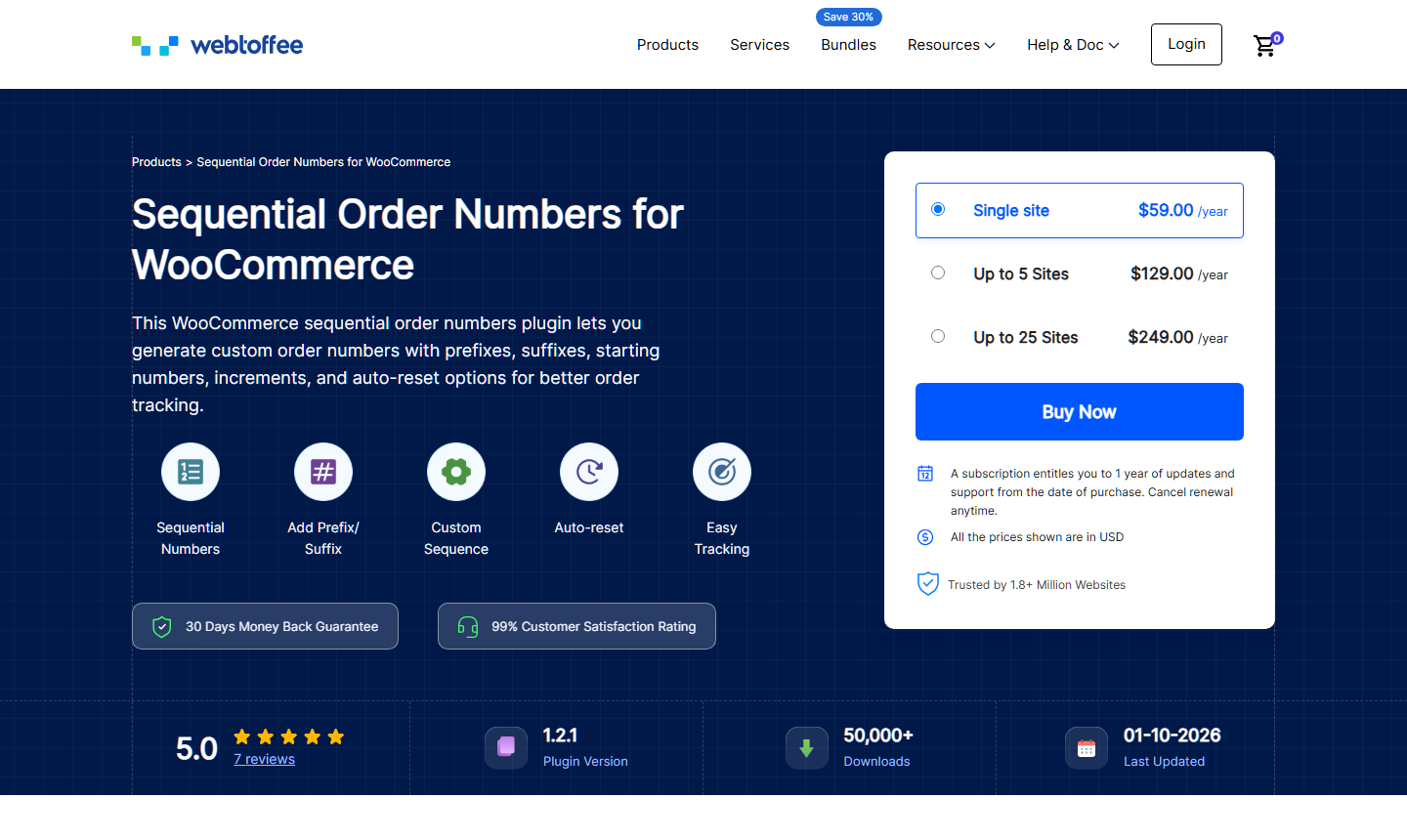Click the 01-10-2026 last updated date

point(1172,735)
